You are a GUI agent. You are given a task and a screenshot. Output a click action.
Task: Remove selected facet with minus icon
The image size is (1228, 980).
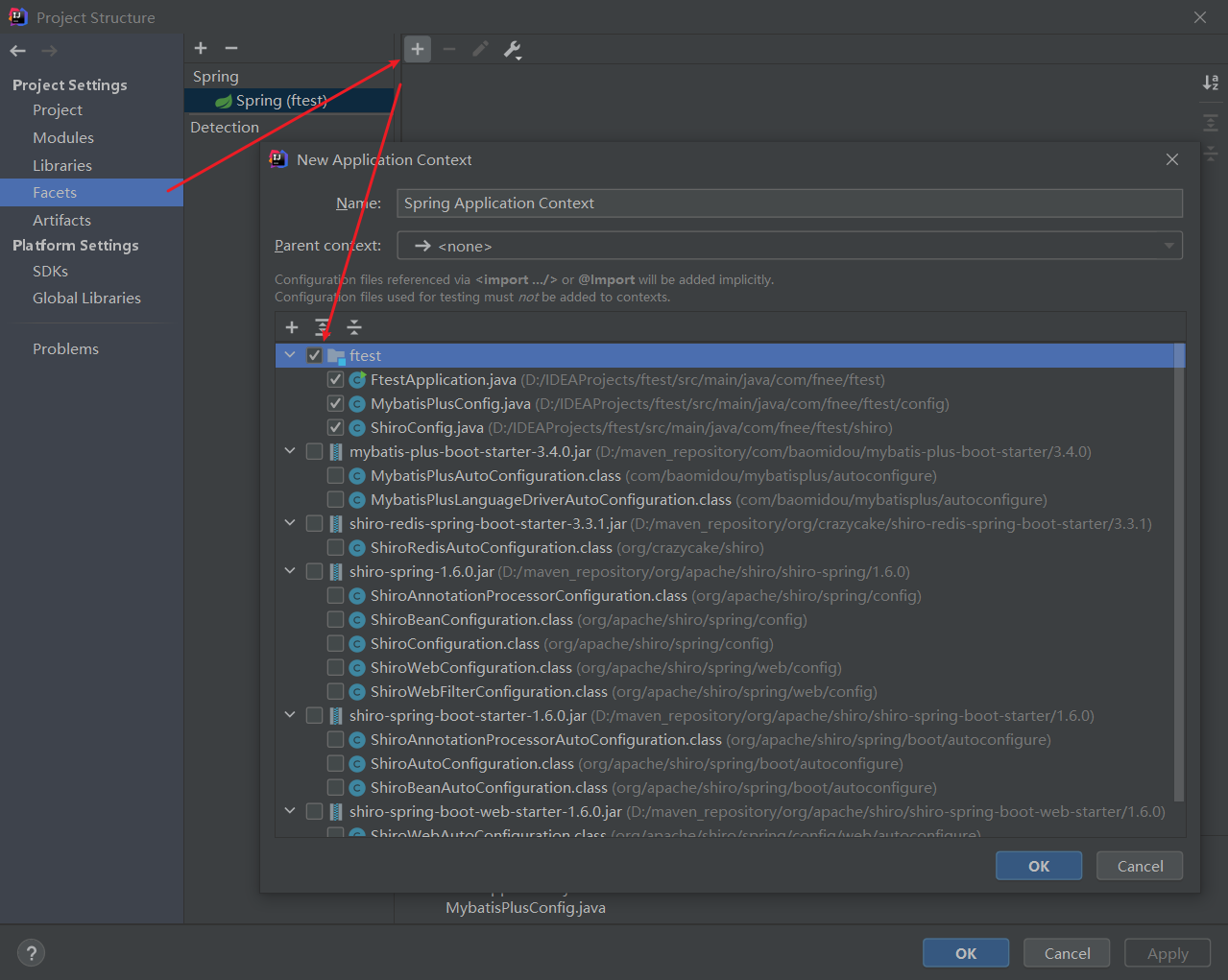pyautogui.click(x=231, y=48)
